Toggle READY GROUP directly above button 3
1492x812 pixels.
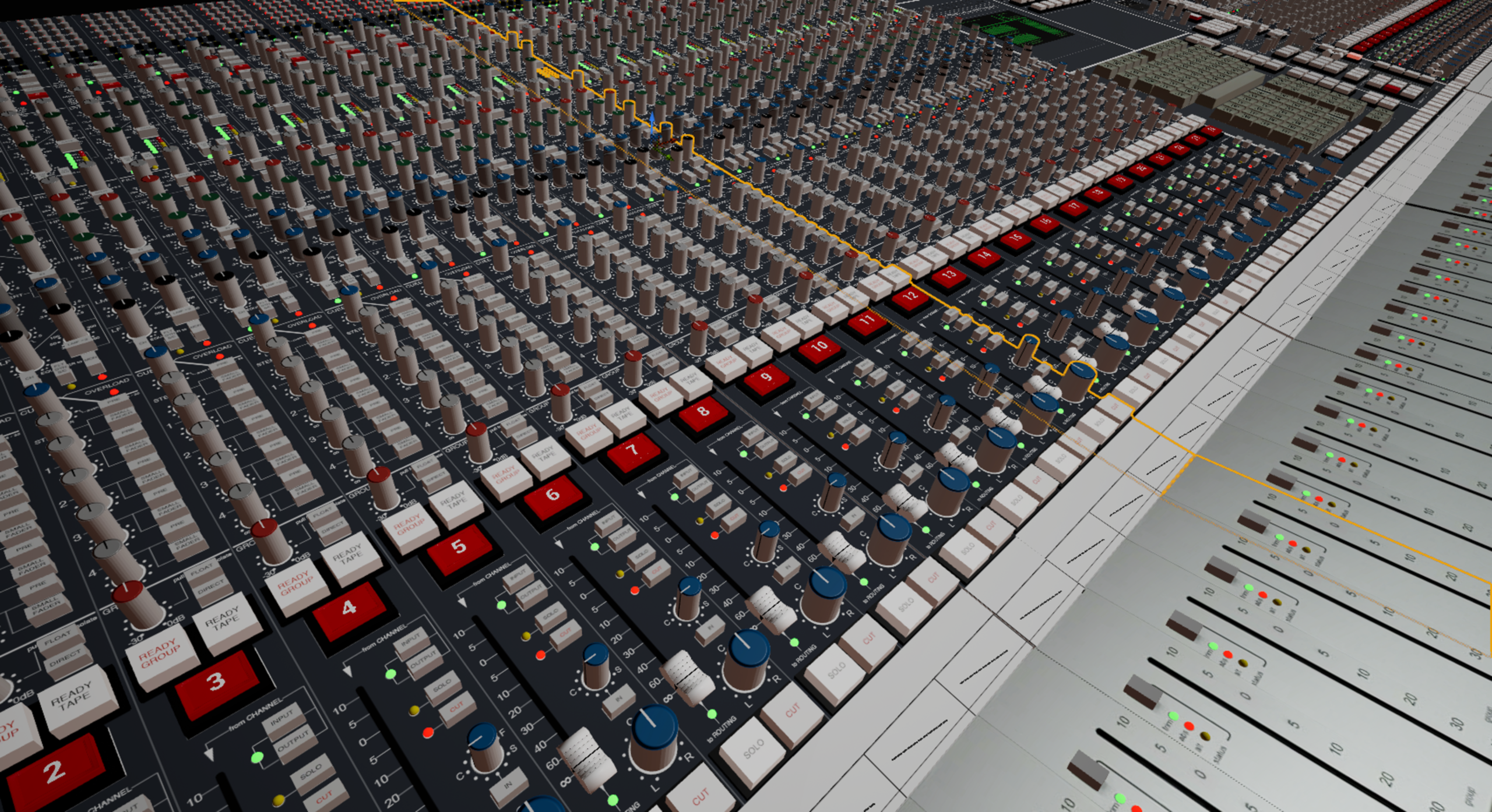click(159, 655)
